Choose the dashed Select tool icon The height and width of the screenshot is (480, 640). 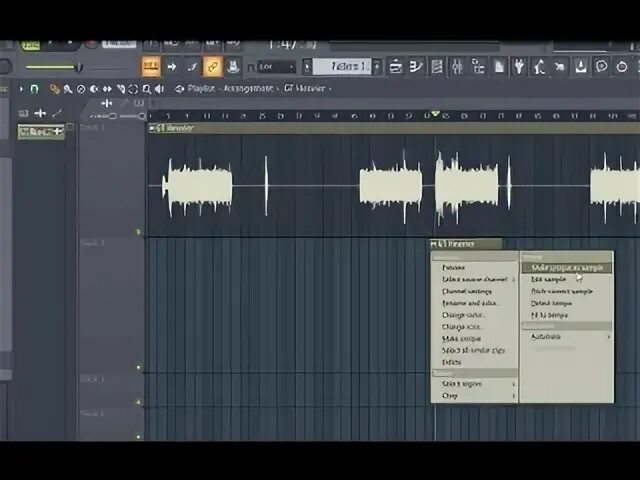(133, 89)
